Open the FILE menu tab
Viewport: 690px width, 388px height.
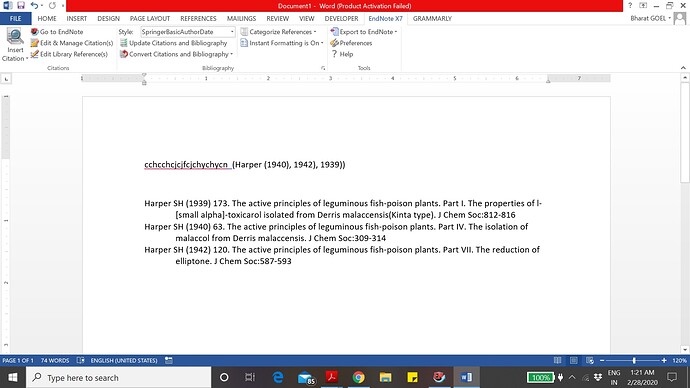pyautogui.click(x=15, y=18)
